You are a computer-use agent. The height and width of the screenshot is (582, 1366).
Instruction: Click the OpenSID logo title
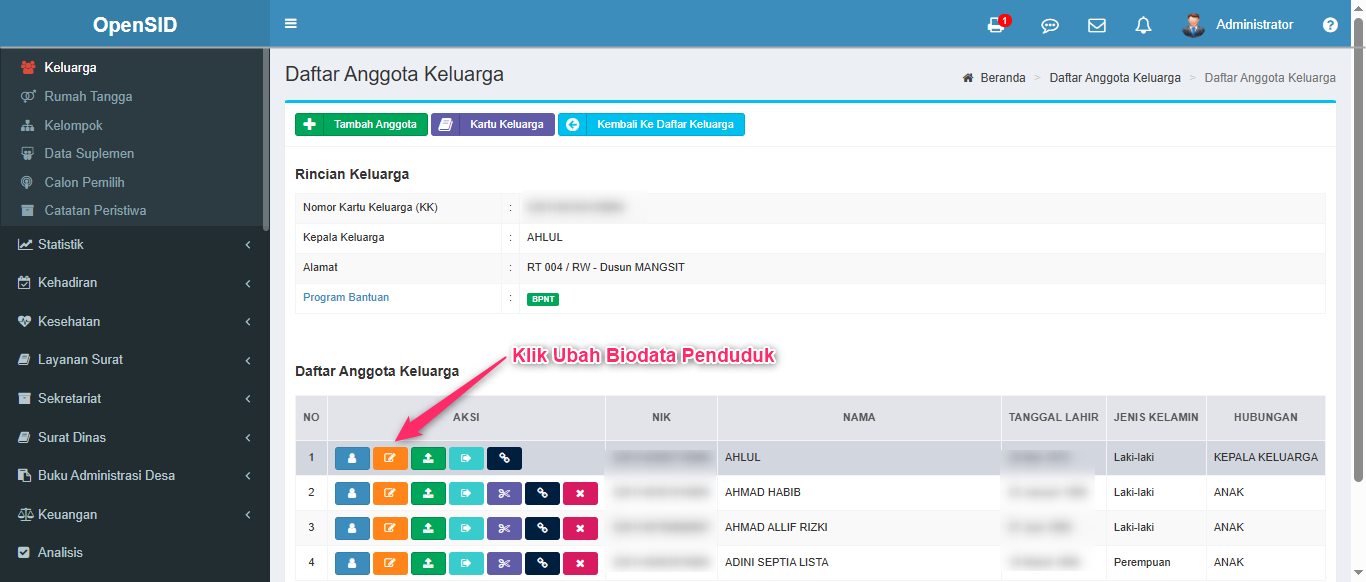[135, 25]
